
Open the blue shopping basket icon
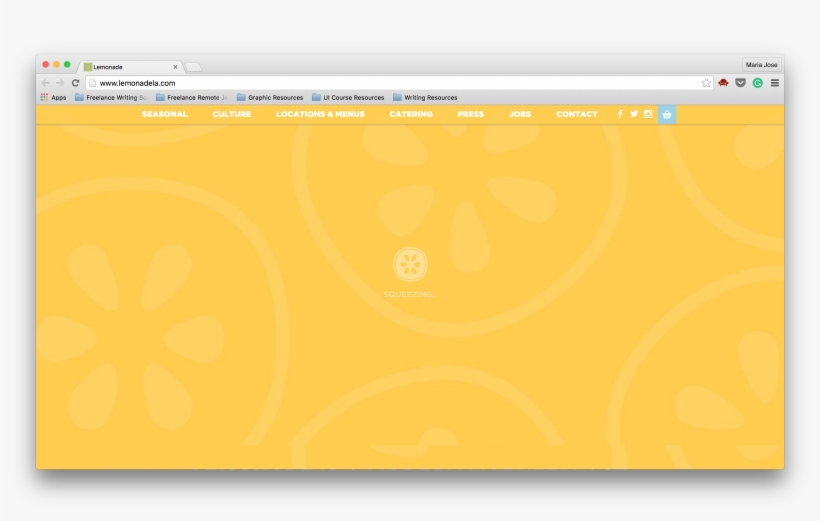click(x=667, y=115)
